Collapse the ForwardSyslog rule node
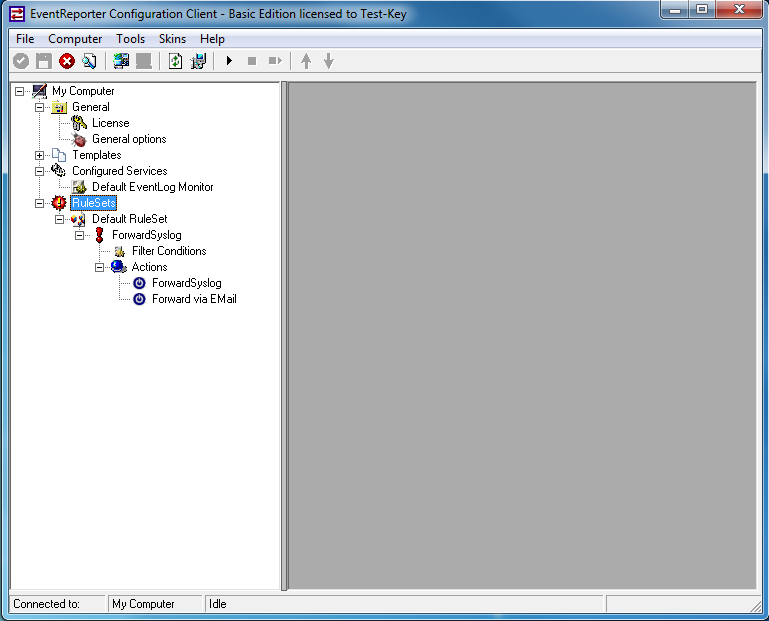This screenshot has width=769, height=621. click(79, 235)
